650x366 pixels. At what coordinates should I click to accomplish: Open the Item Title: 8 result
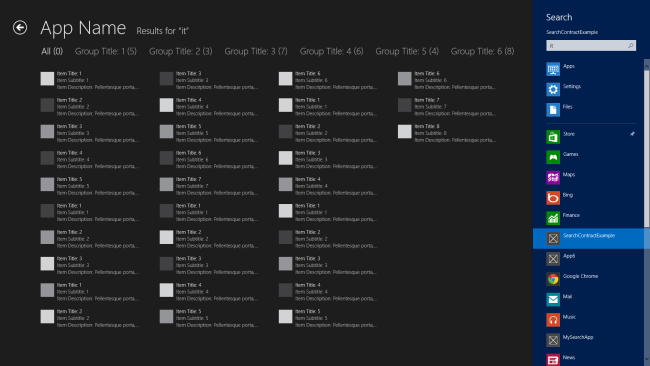coord(446,133)
